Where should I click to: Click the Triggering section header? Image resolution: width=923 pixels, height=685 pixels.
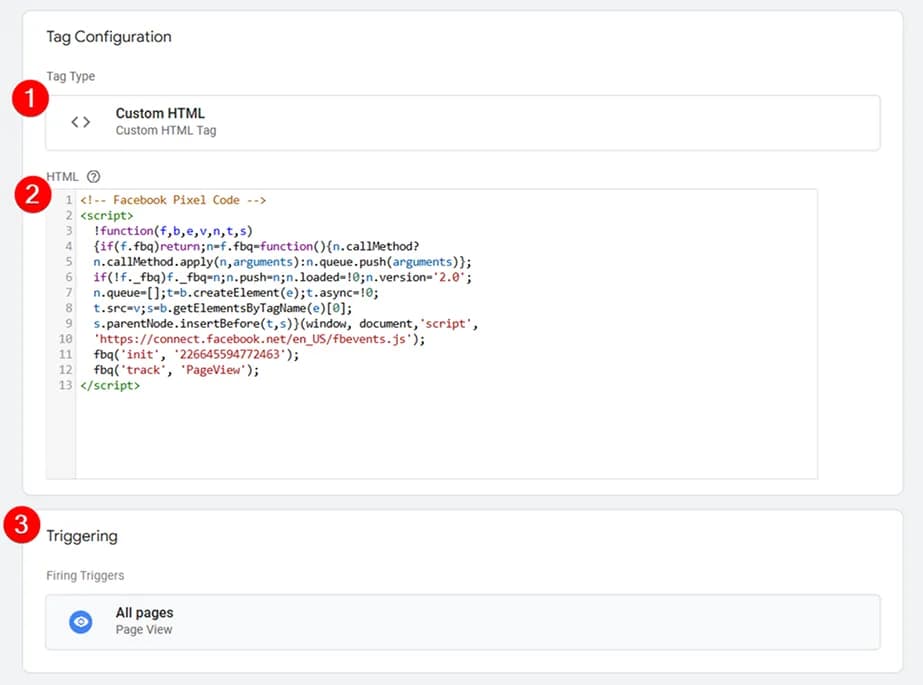pyautogui.click(x=82, y=536)
